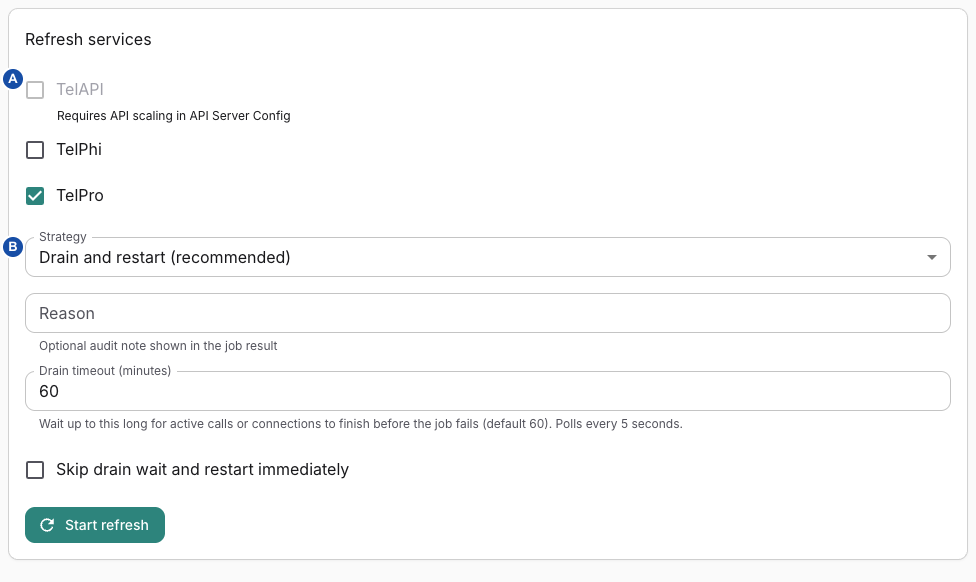Click the TelPhi label text
This screenshot has width=976, height=582.
tap(79, 149)
